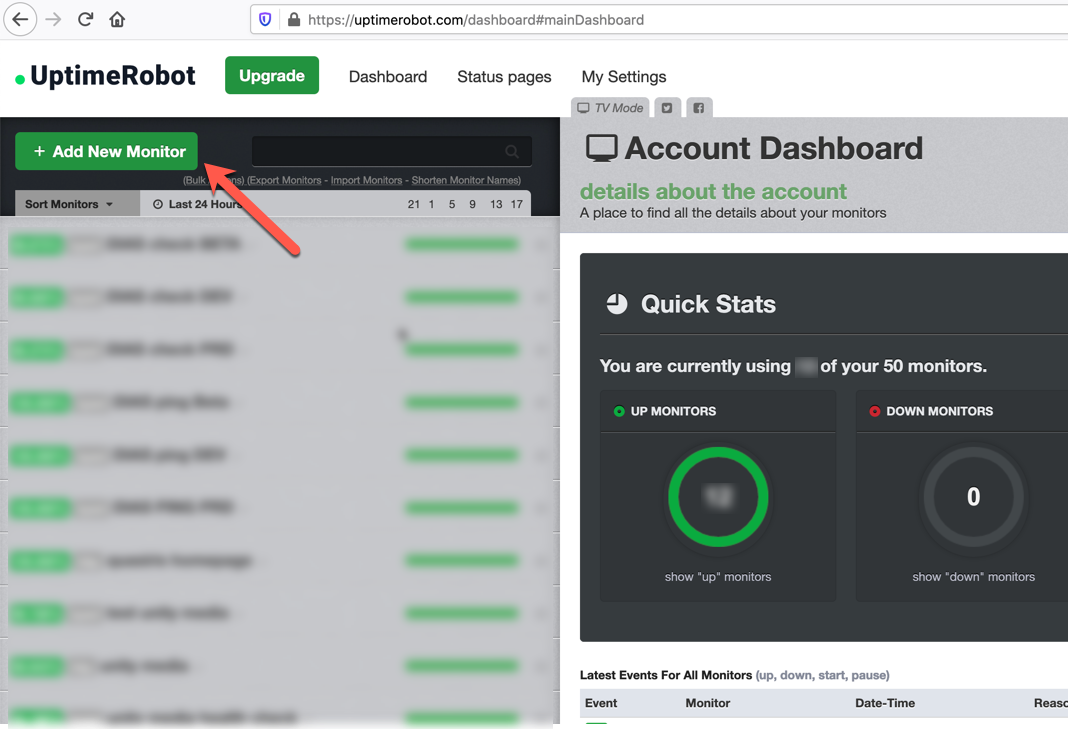Image resolution: width=1068 pixels, height=732 pixels.
Task: Click the magnifier icon in the search box
Action: pyautogui.click(x=512, y=151)
